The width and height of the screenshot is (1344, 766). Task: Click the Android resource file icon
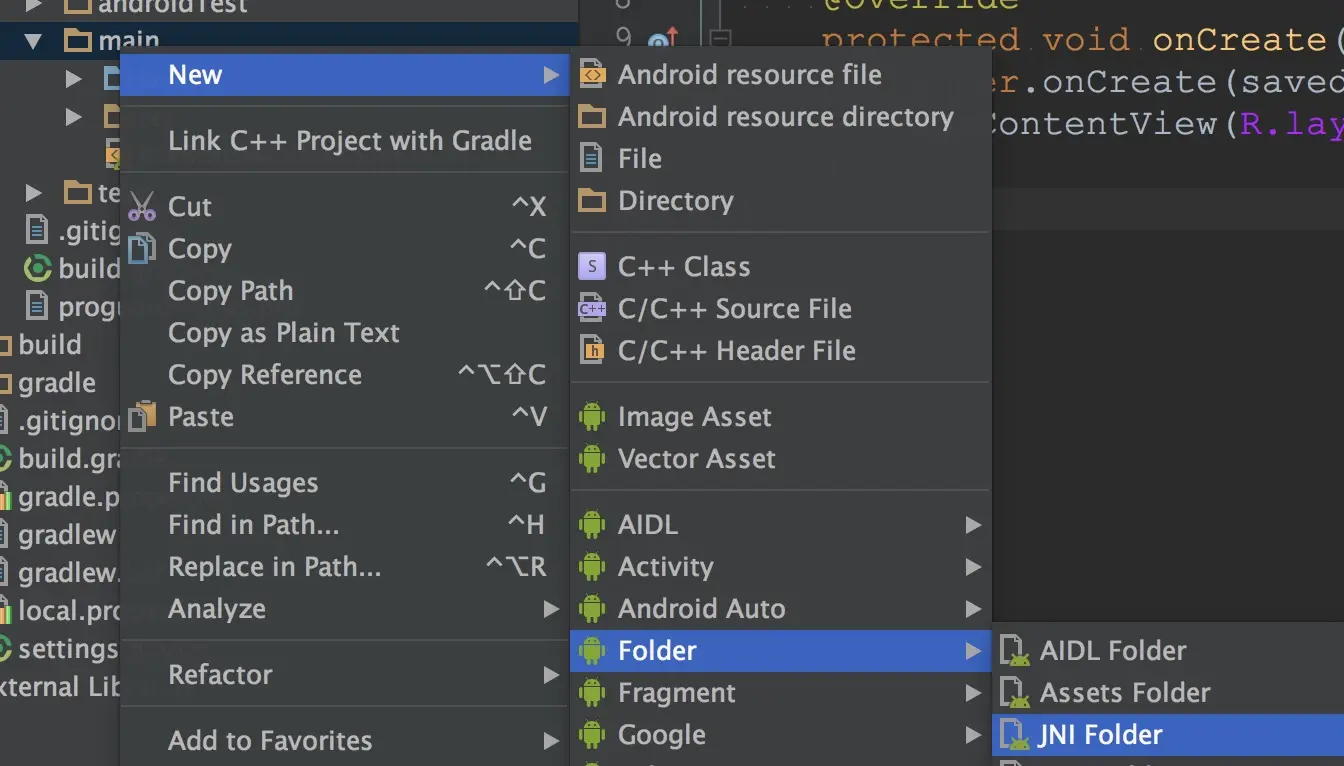pyautogui.click(x=592, y=75)
